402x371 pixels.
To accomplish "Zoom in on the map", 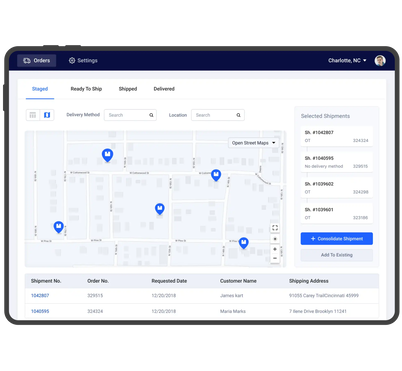I will point(275,249).
